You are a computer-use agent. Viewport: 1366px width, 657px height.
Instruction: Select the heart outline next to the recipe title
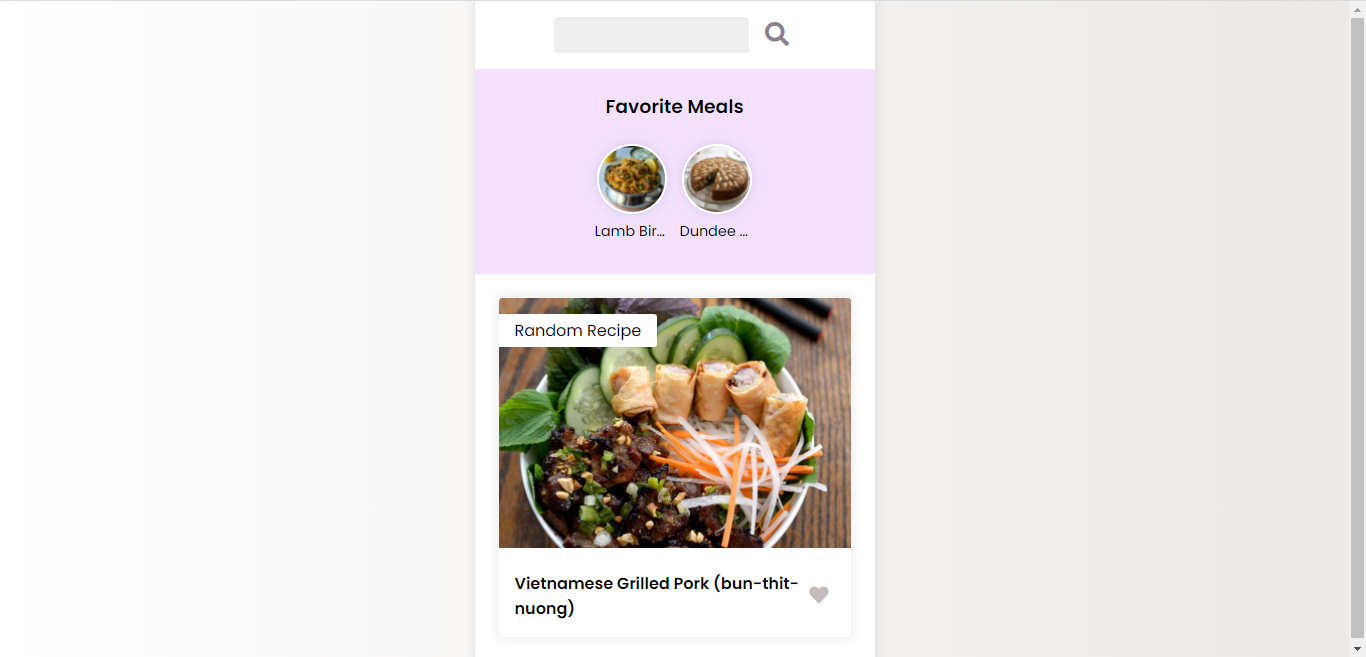point(819,594)
